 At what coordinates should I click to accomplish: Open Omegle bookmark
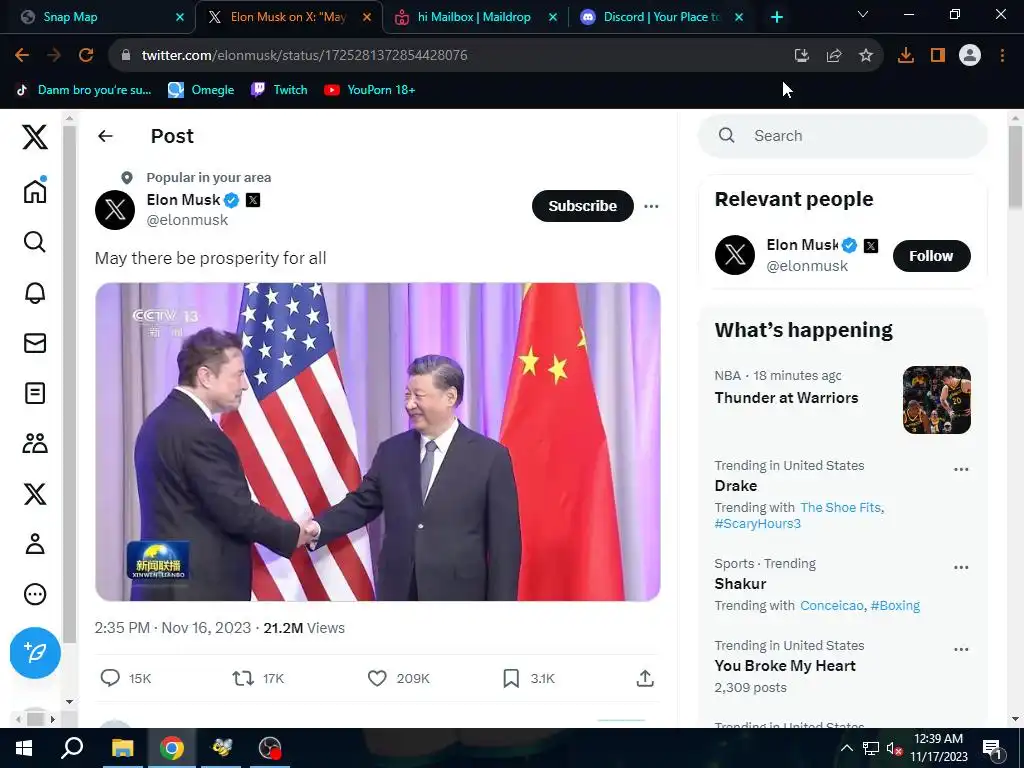pyautogui.click(x=201, y=90)
